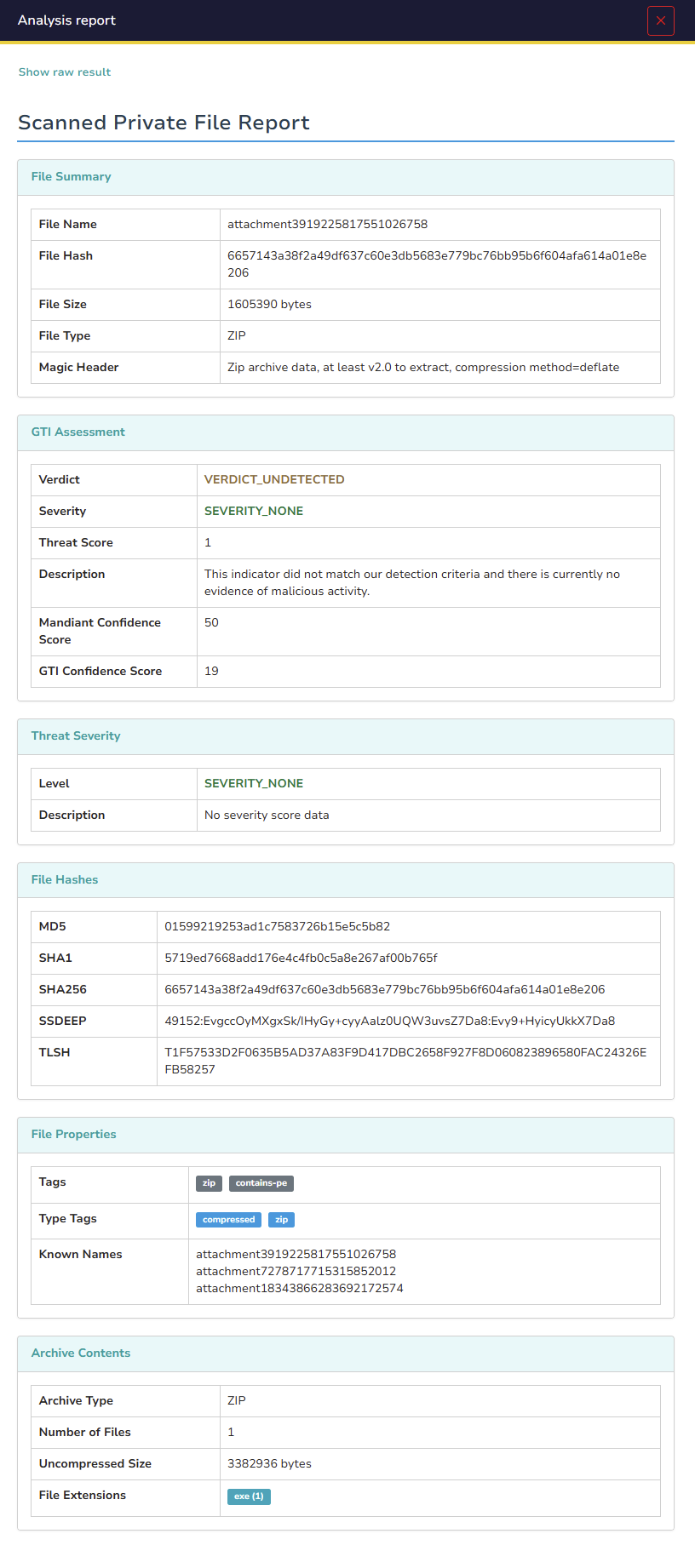Click known name attachment7278717715315852012

(296, 1272)
